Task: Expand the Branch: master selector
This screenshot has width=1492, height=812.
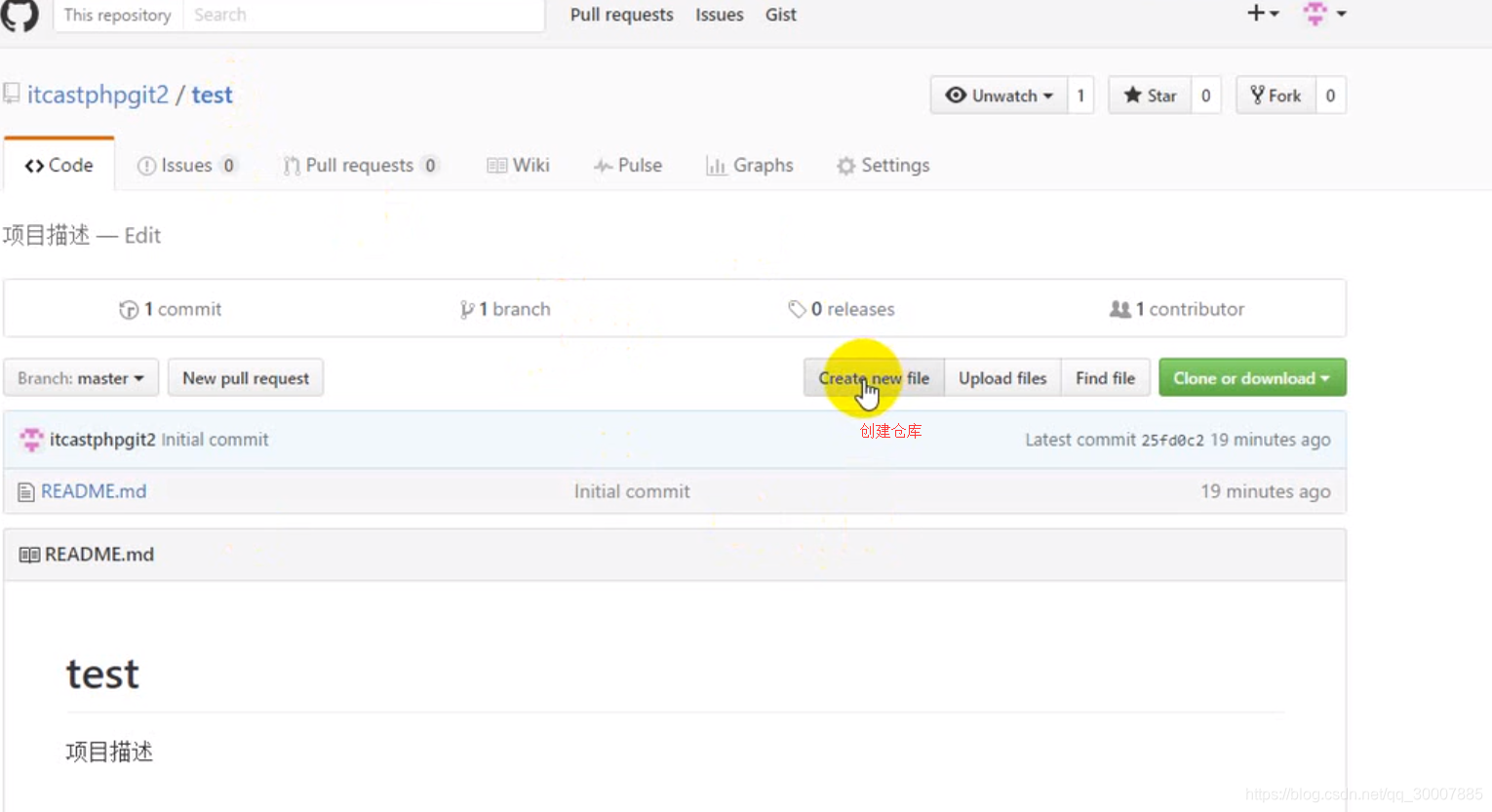Action: tap(81, 378)
